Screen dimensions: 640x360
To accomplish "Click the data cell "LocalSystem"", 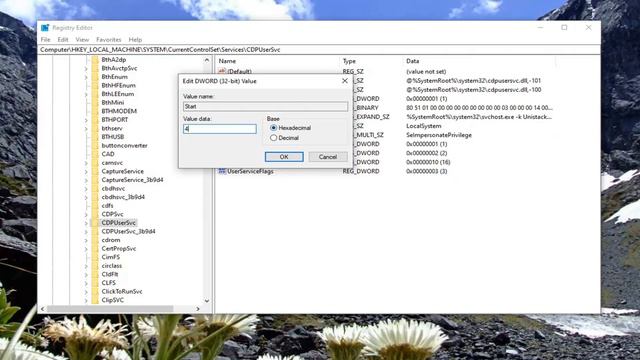I will coord(424,126).
